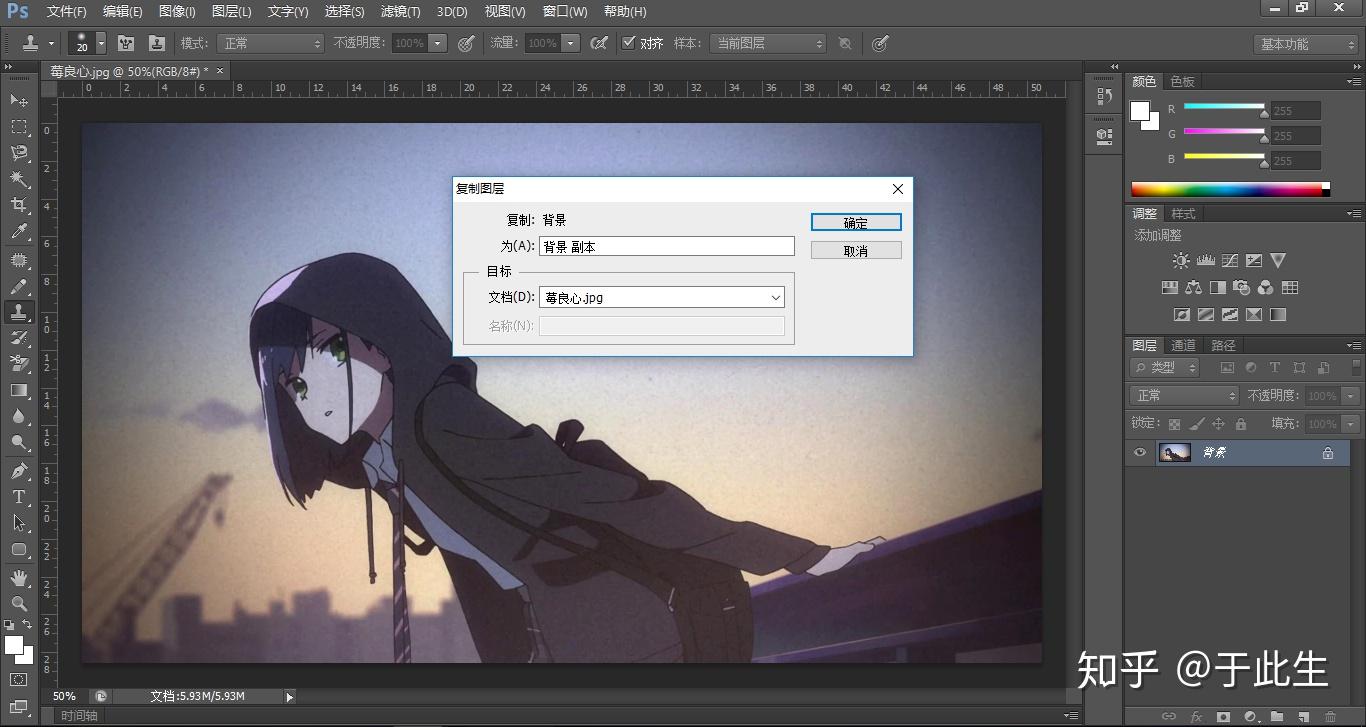
Task: Toggle lock image pixels
Action: 1196,424
